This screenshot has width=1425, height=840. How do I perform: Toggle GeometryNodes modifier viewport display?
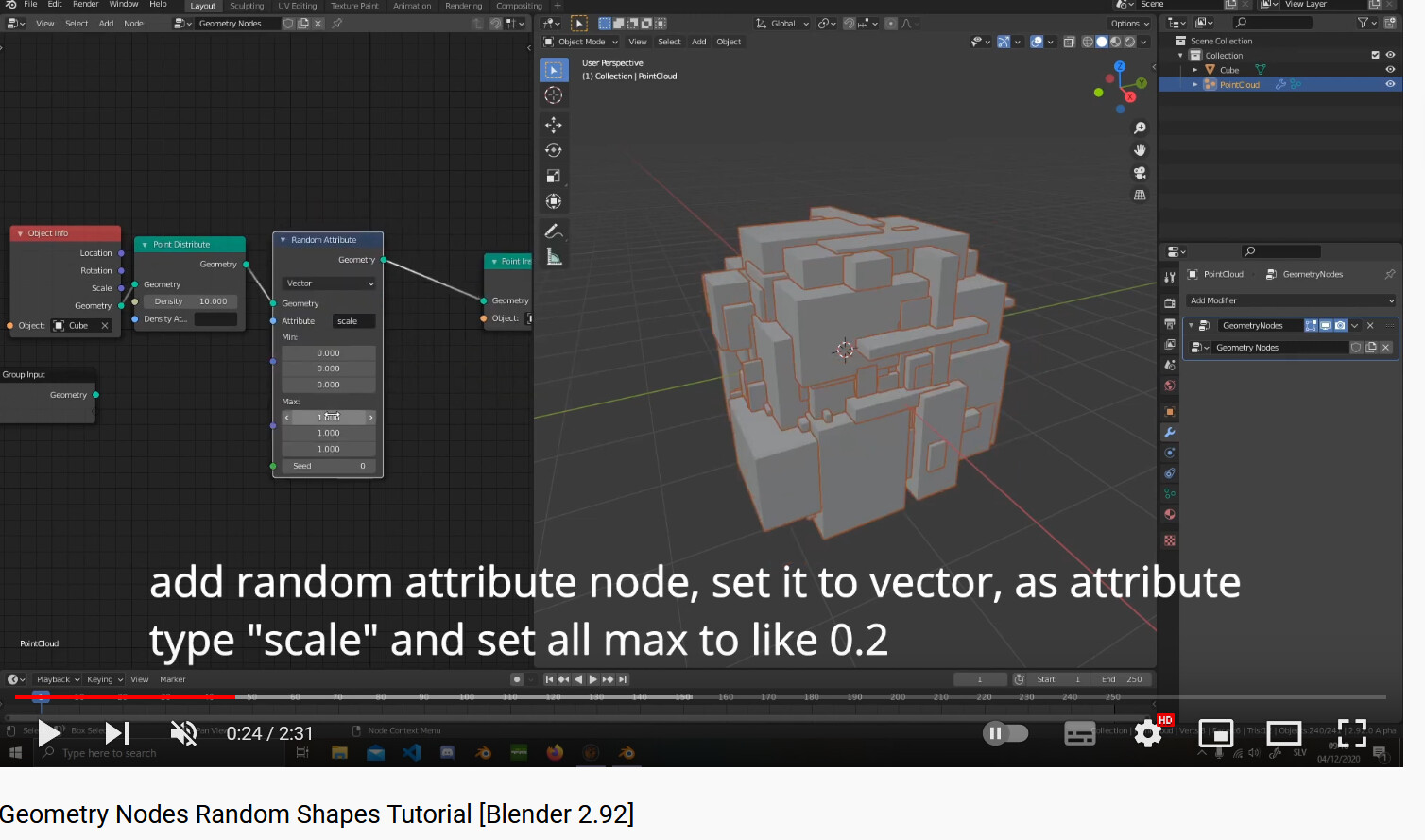[x=1326, y=326]
